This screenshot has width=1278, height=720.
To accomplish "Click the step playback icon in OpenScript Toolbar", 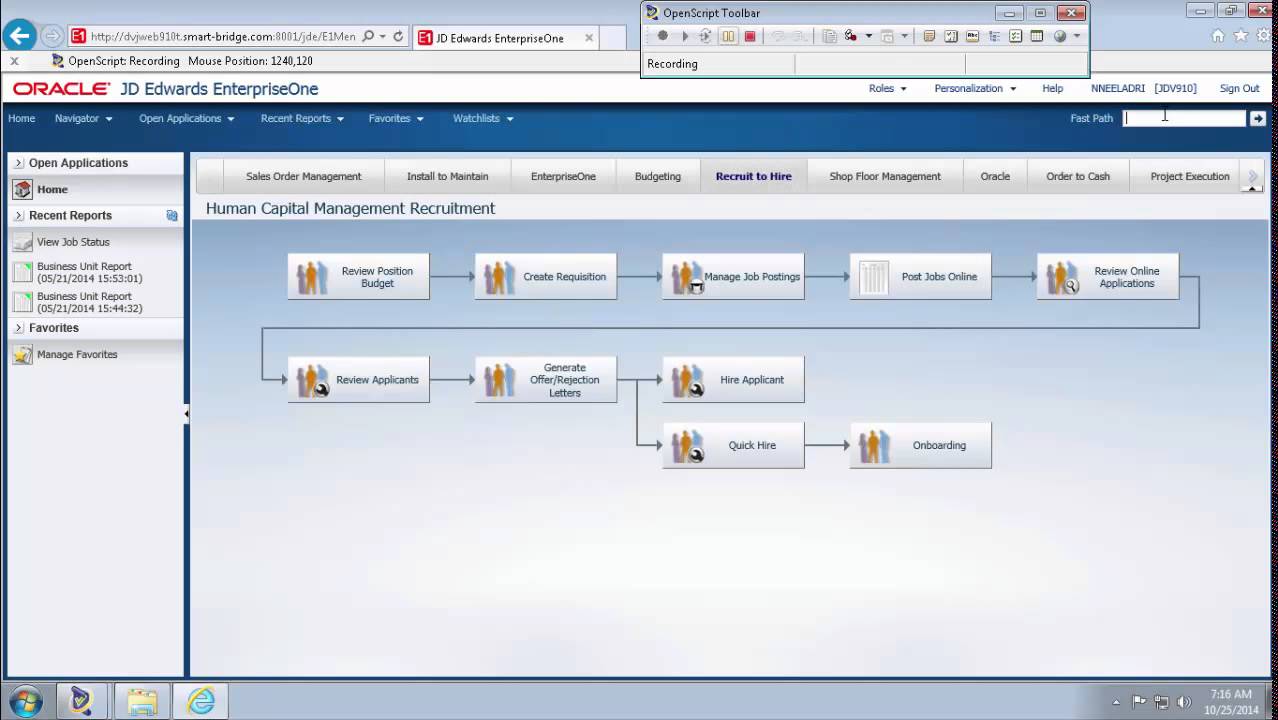I will pyautogui.click(x=705, y=36).
